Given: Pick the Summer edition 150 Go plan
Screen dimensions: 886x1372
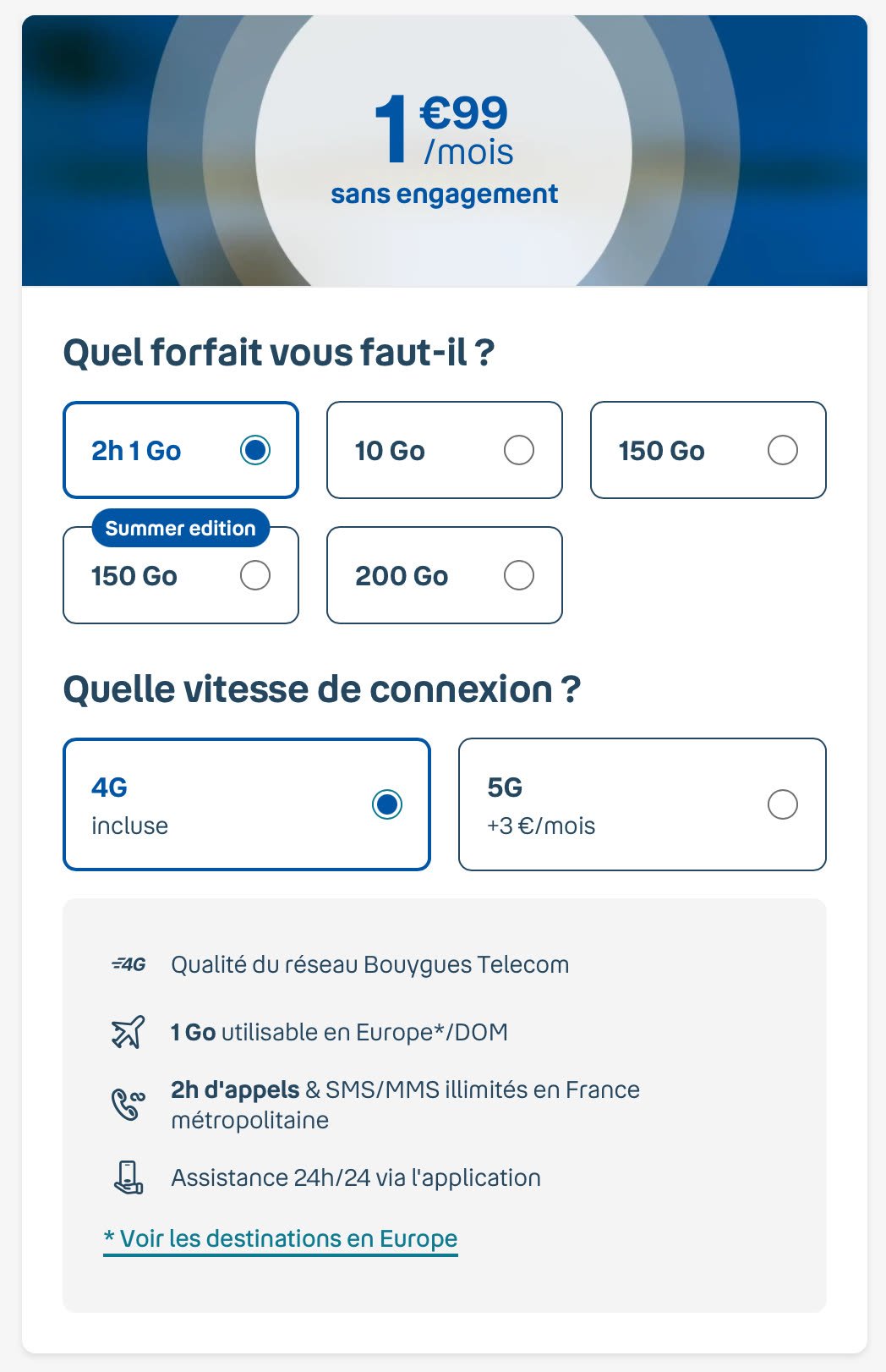Looking at the screenshot, I should 181,575.
